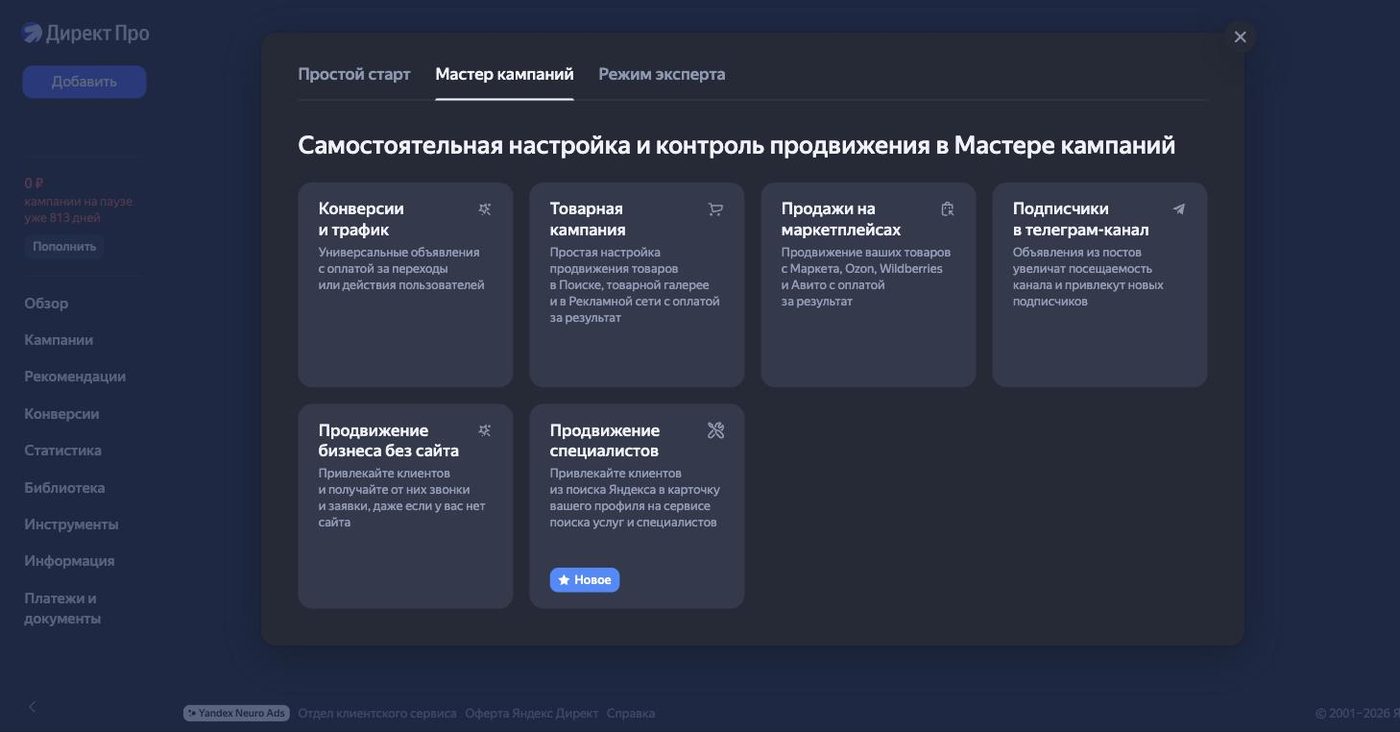Click the Директ Про logo

86,33
